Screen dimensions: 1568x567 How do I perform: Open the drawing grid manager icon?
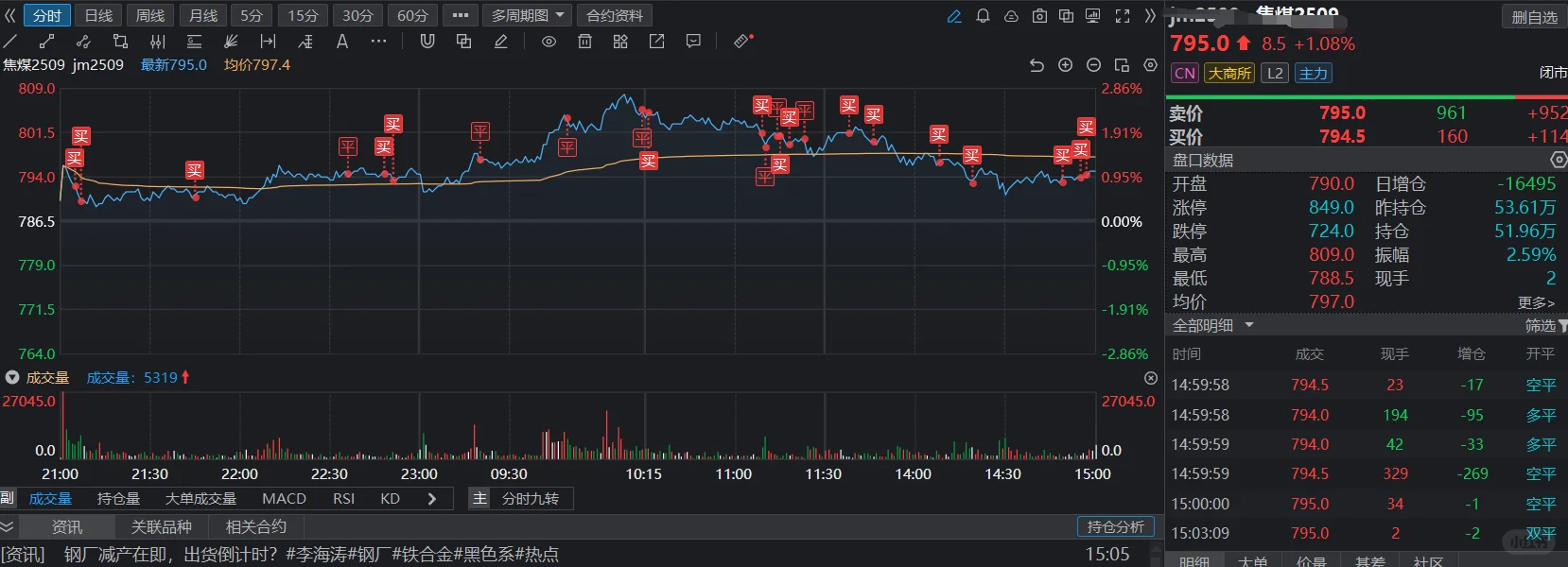tap(620, 42)
